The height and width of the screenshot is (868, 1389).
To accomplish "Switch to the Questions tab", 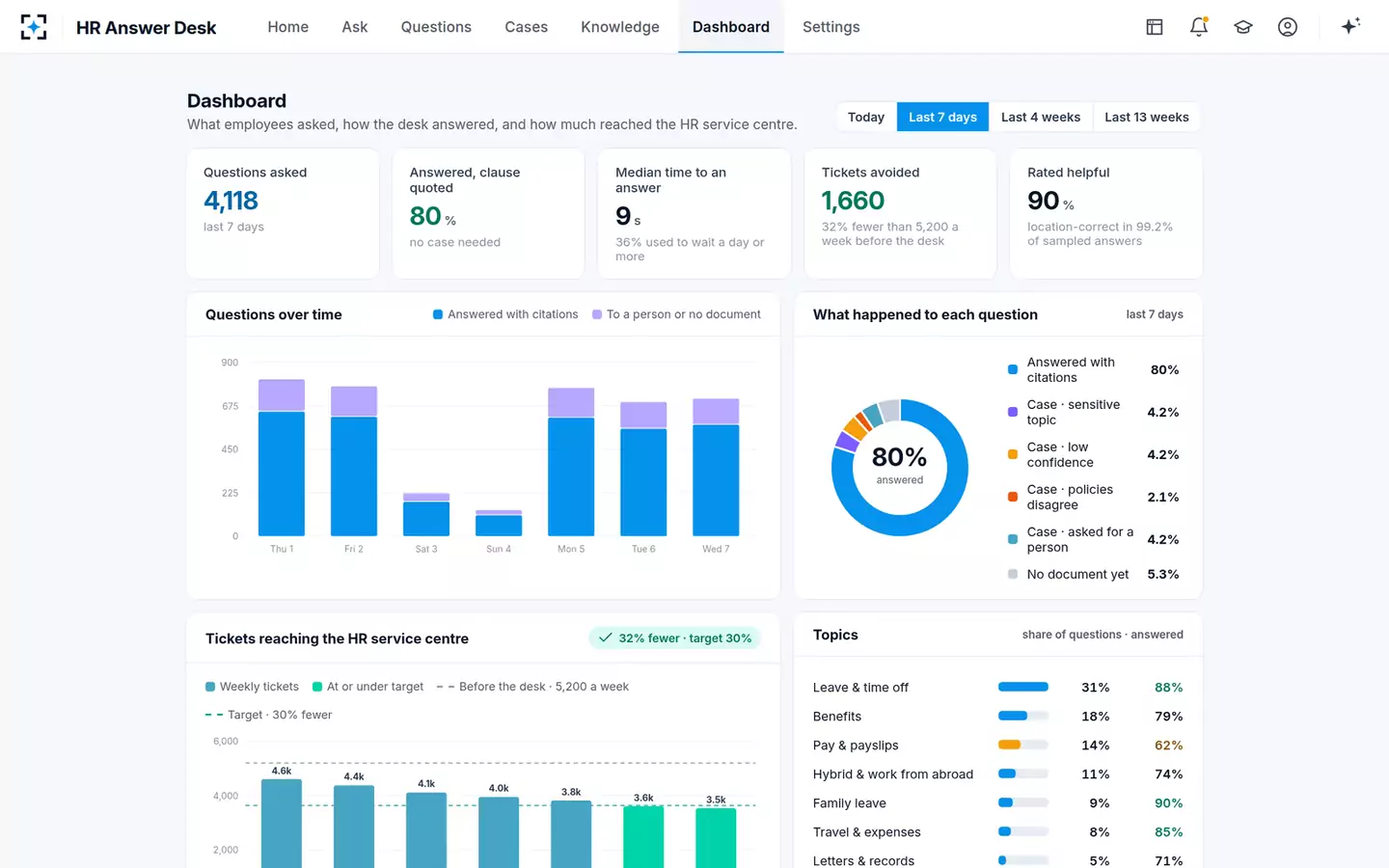I will [x=436, y=27].
